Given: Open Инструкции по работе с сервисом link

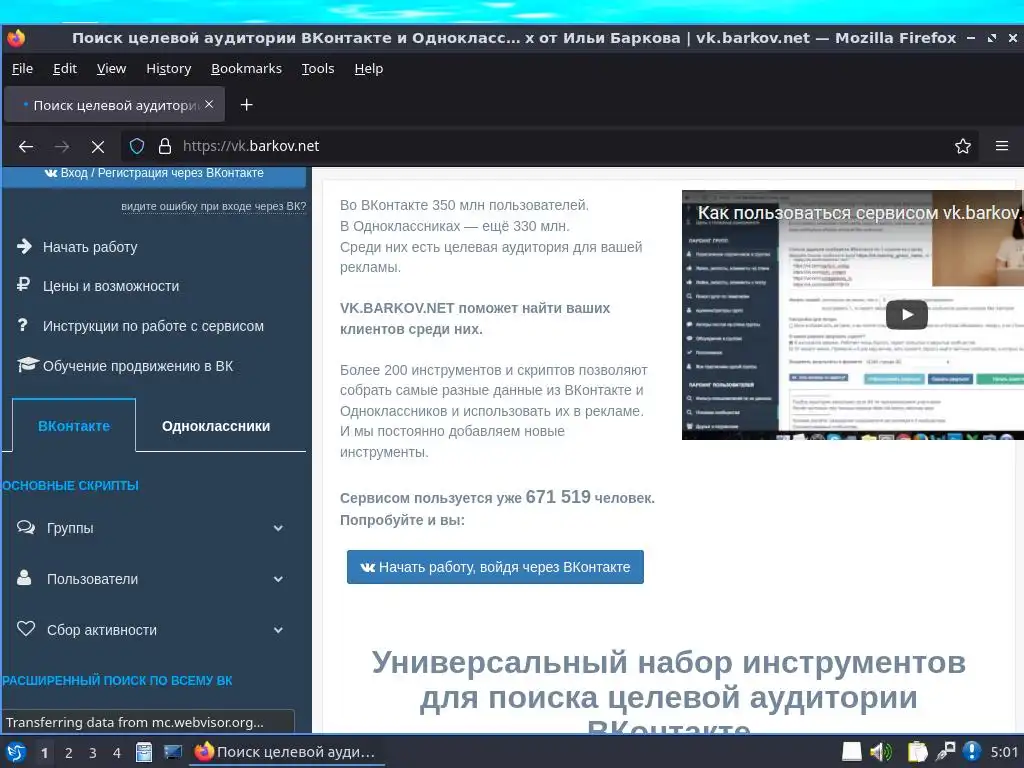Looking at the screenshot, I should (153, 326).
